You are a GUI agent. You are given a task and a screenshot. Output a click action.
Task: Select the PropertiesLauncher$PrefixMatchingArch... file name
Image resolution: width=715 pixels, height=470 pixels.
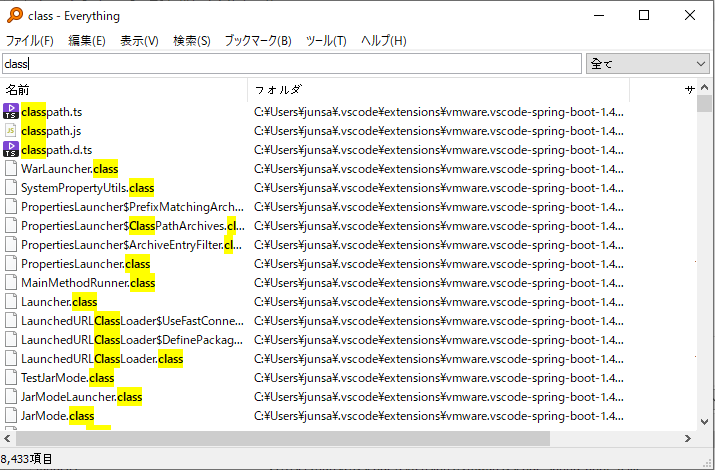click(132, 207)
